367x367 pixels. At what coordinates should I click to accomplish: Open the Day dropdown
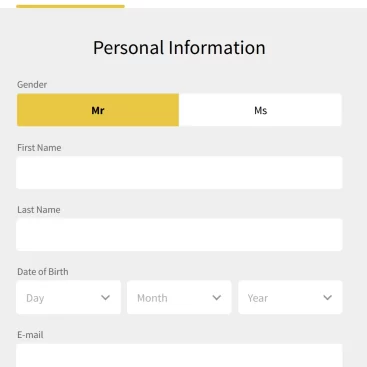tap(68, 297)
